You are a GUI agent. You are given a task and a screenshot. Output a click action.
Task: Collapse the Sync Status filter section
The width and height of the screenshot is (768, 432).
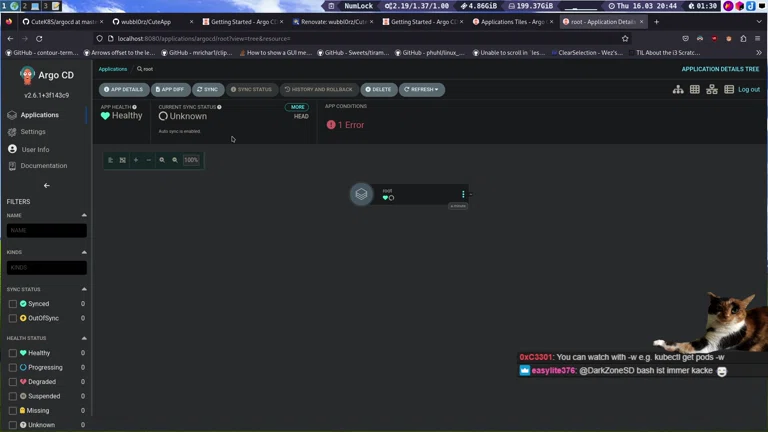pos(84,289)
